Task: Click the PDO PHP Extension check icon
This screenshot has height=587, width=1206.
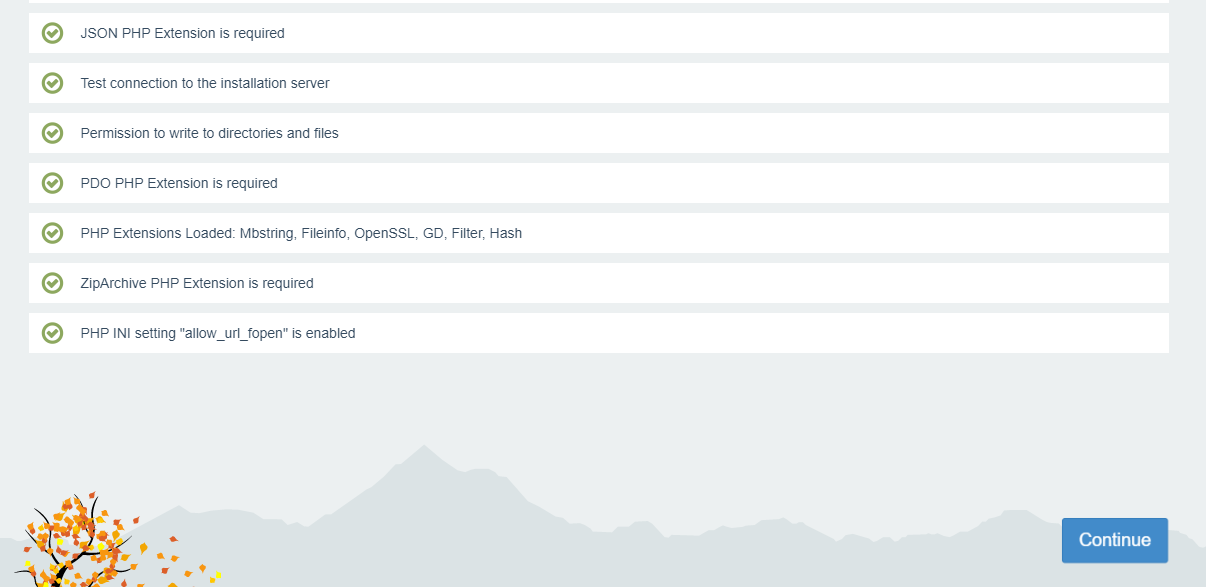Action: [53, 183]
